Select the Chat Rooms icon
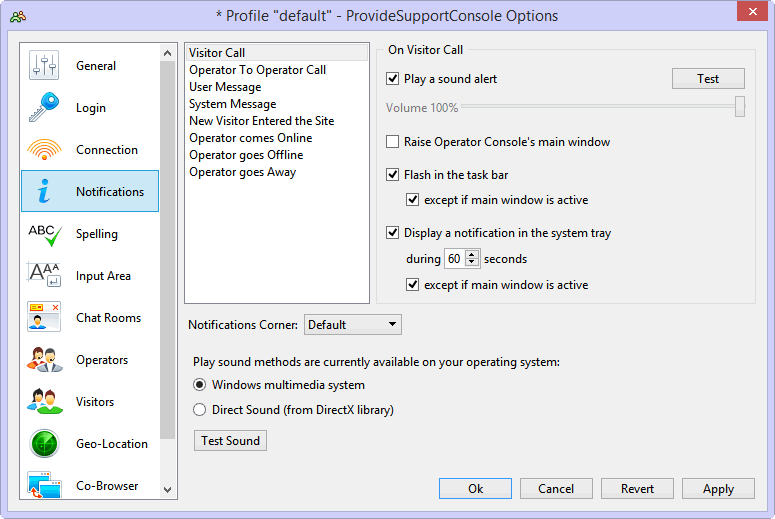This screenshot has height=519, width=775. coord(44,317)
